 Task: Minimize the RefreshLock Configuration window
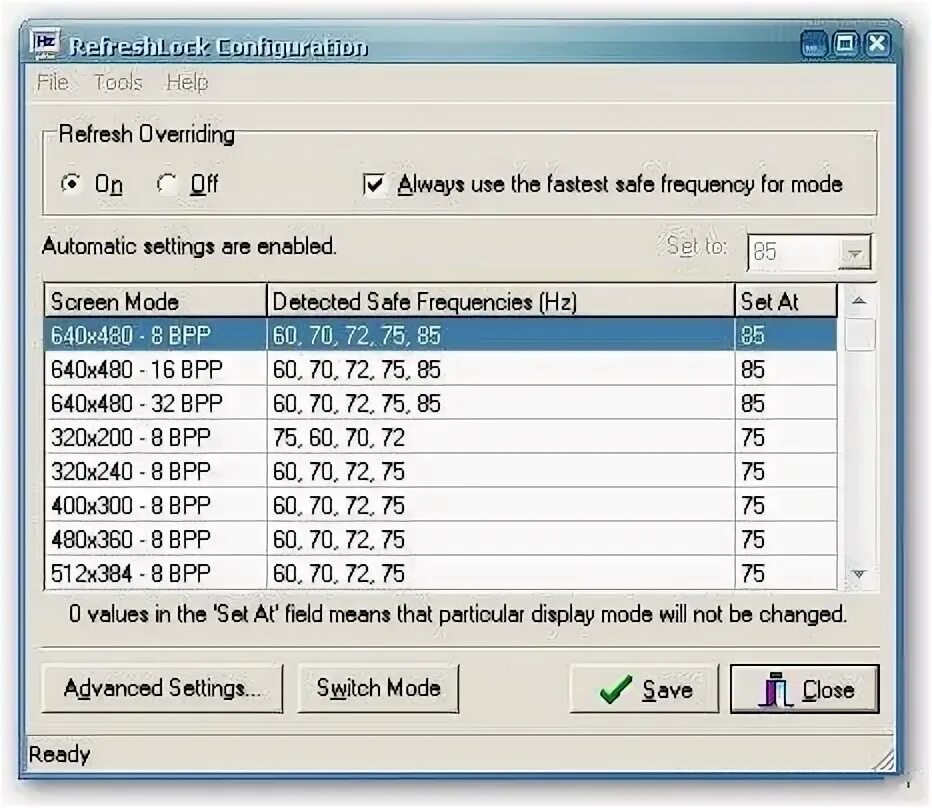814,45
